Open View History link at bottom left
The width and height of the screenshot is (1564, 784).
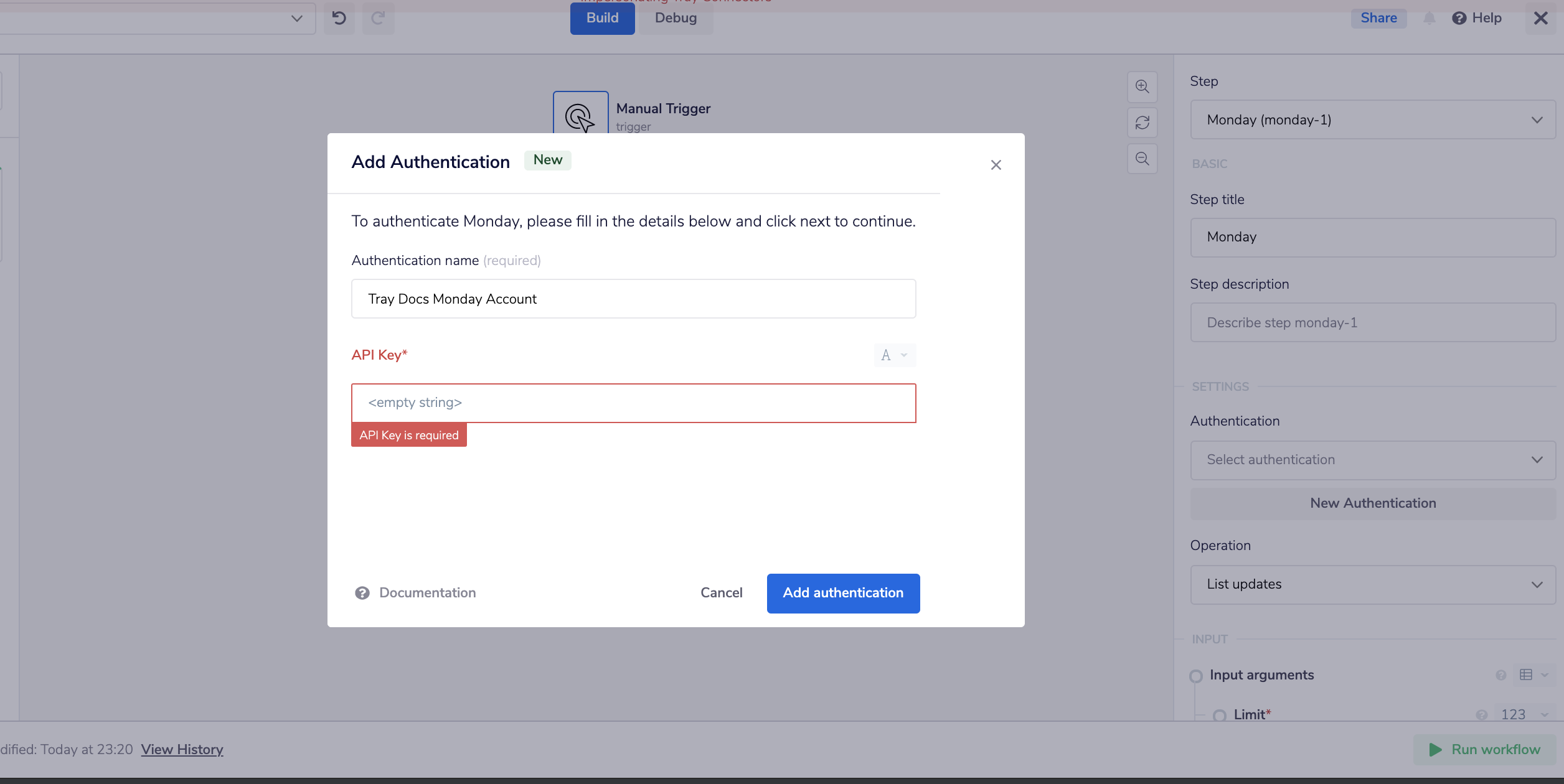coord(182,749)
